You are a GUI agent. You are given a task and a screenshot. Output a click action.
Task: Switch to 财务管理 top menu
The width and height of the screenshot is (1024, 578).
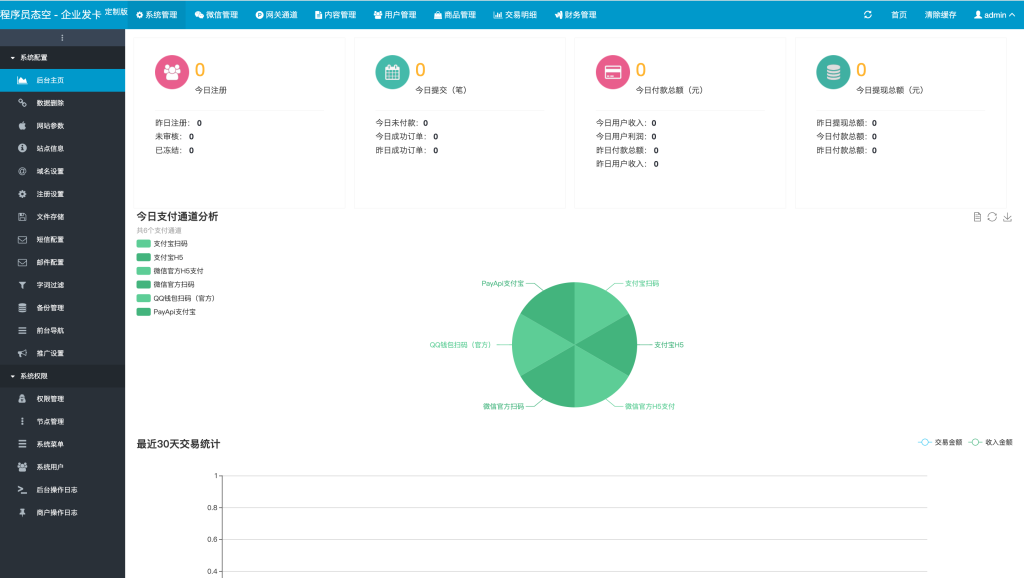click(x=575, y=15)
